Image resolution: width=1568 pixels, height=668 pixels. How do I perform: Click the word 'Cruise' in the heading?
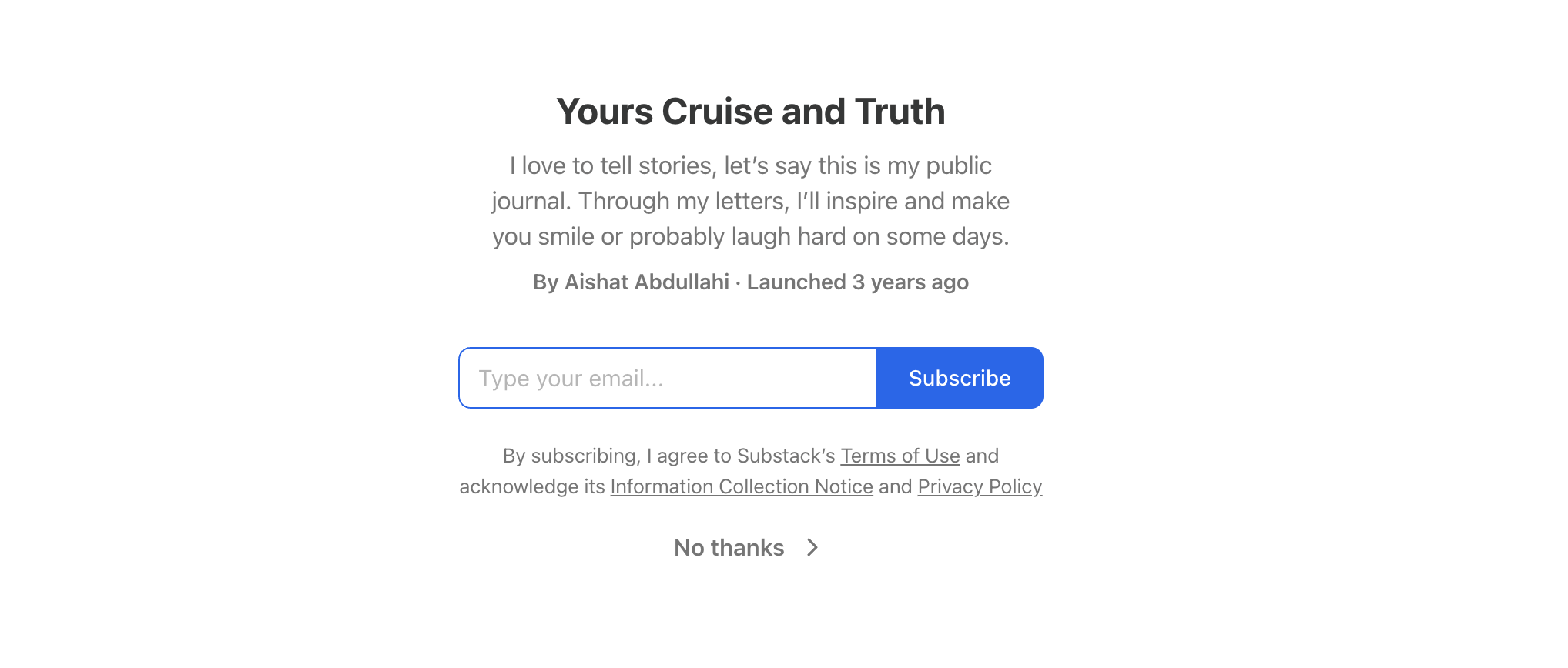click(x=718, y=112)
